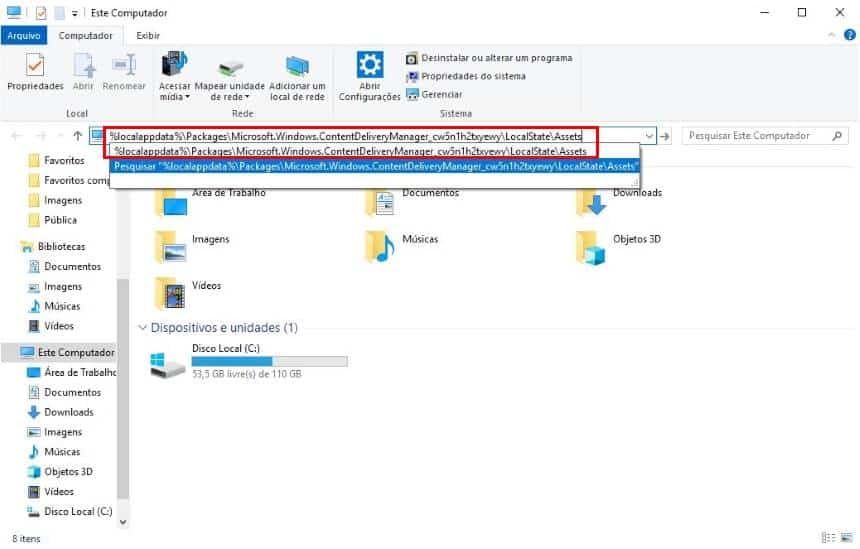Click Desinstalar ou alterar um programa
Image resolution: width=860 pixels, height=549 pixels.
489,58
